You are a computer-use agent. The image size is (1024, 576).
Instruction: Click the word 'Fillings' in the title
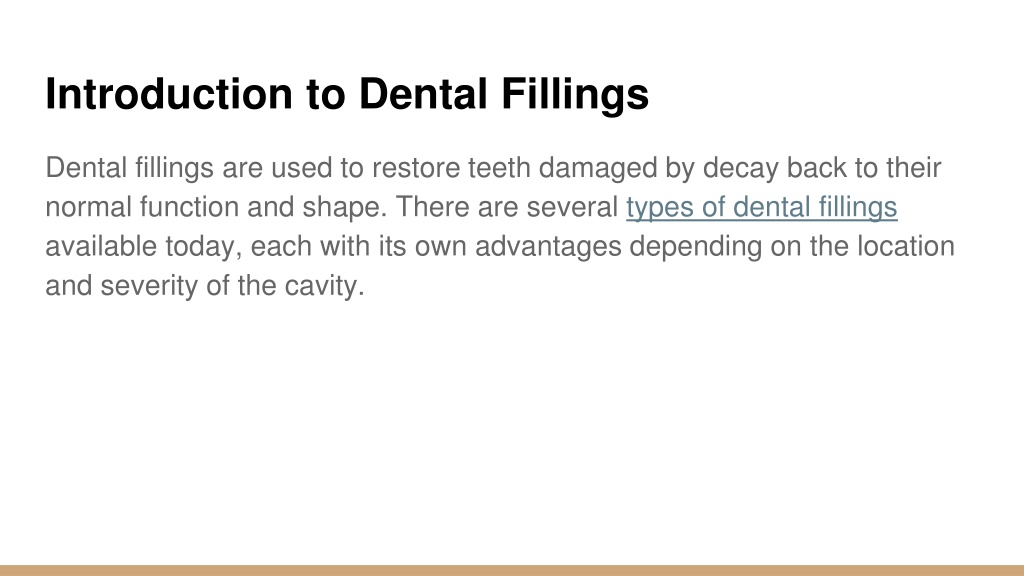coord(575,95)
